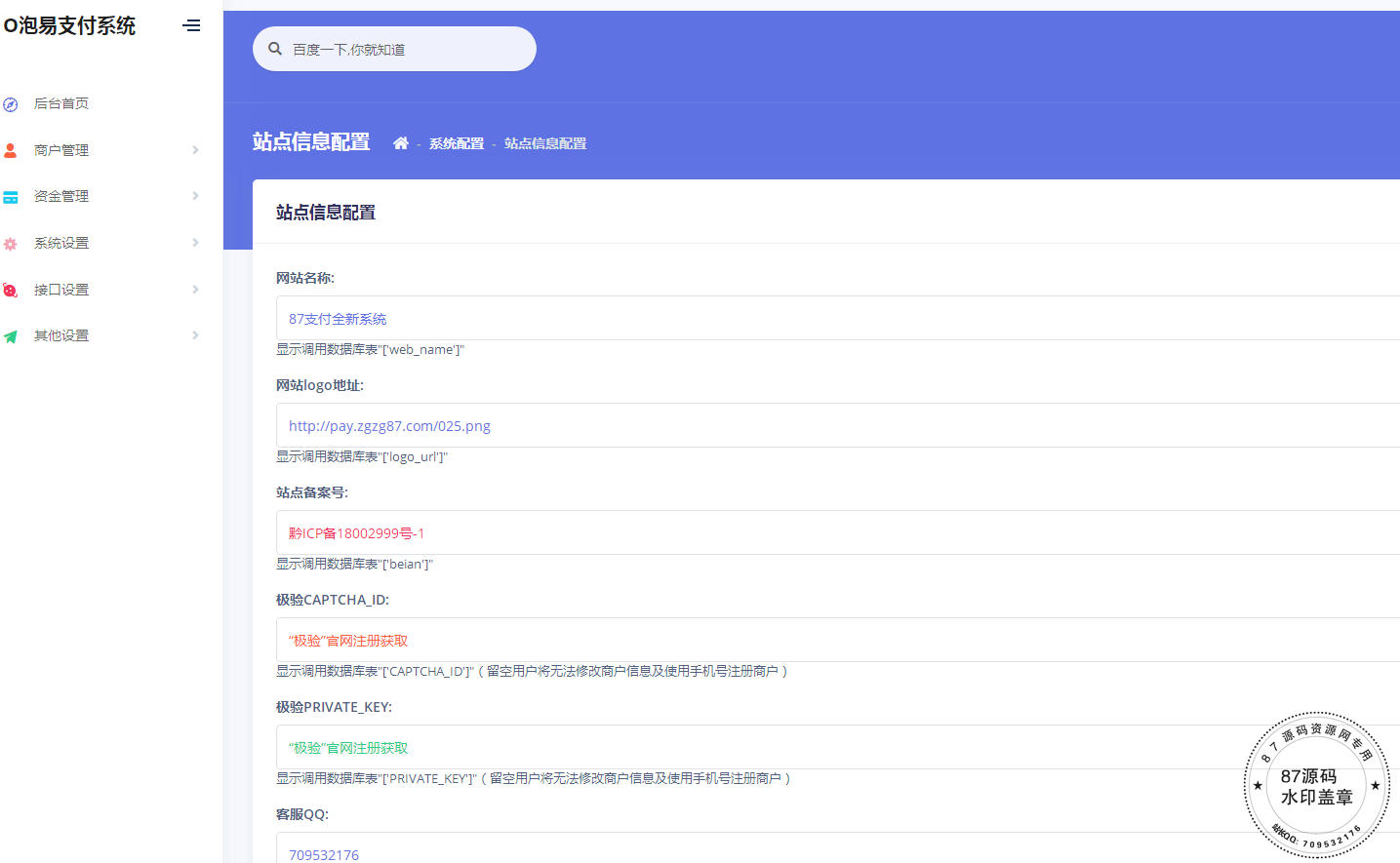Expand the 接口设置 submenu chevron

(x=195, y=290)
